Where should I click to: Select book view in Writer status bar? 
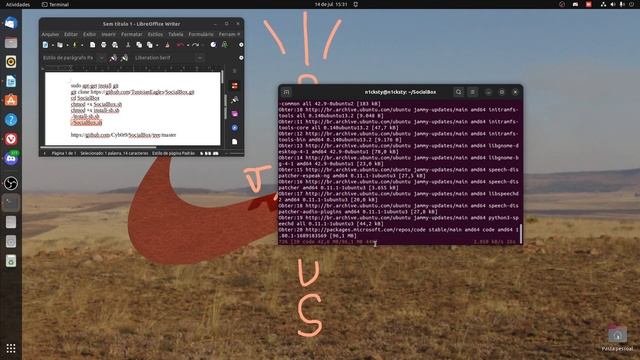pos(216,153)
